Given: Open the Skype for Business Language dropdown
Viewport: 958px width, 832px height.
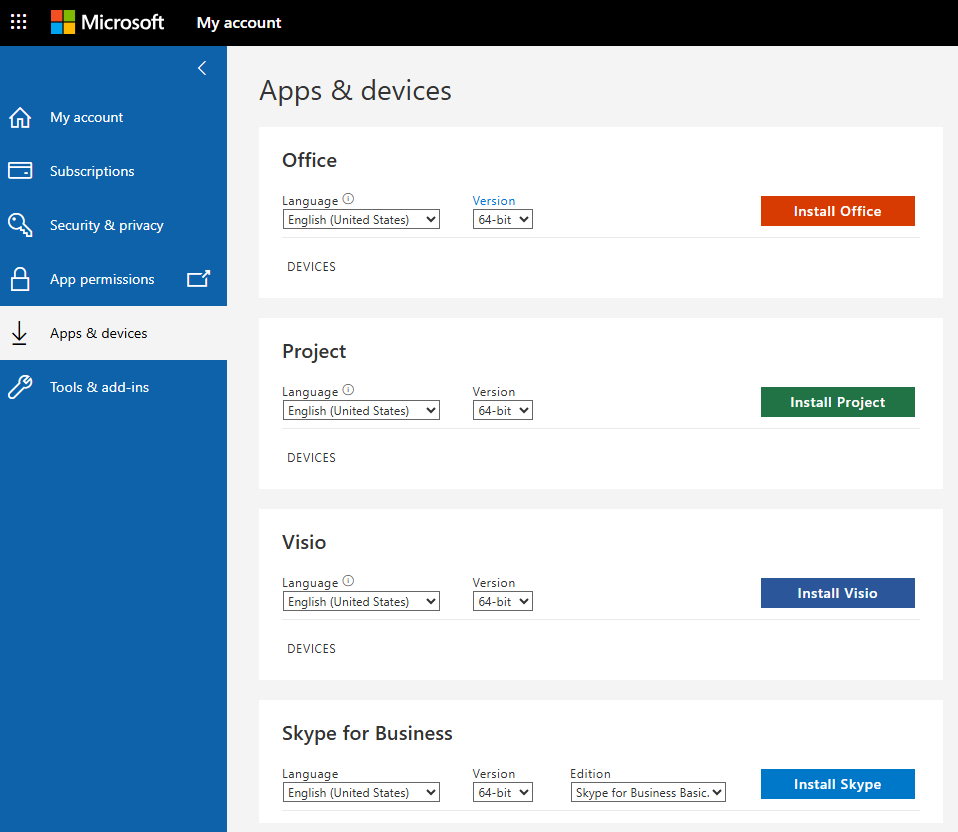Looking at the screenshot, I should click(x=361, y=792).
